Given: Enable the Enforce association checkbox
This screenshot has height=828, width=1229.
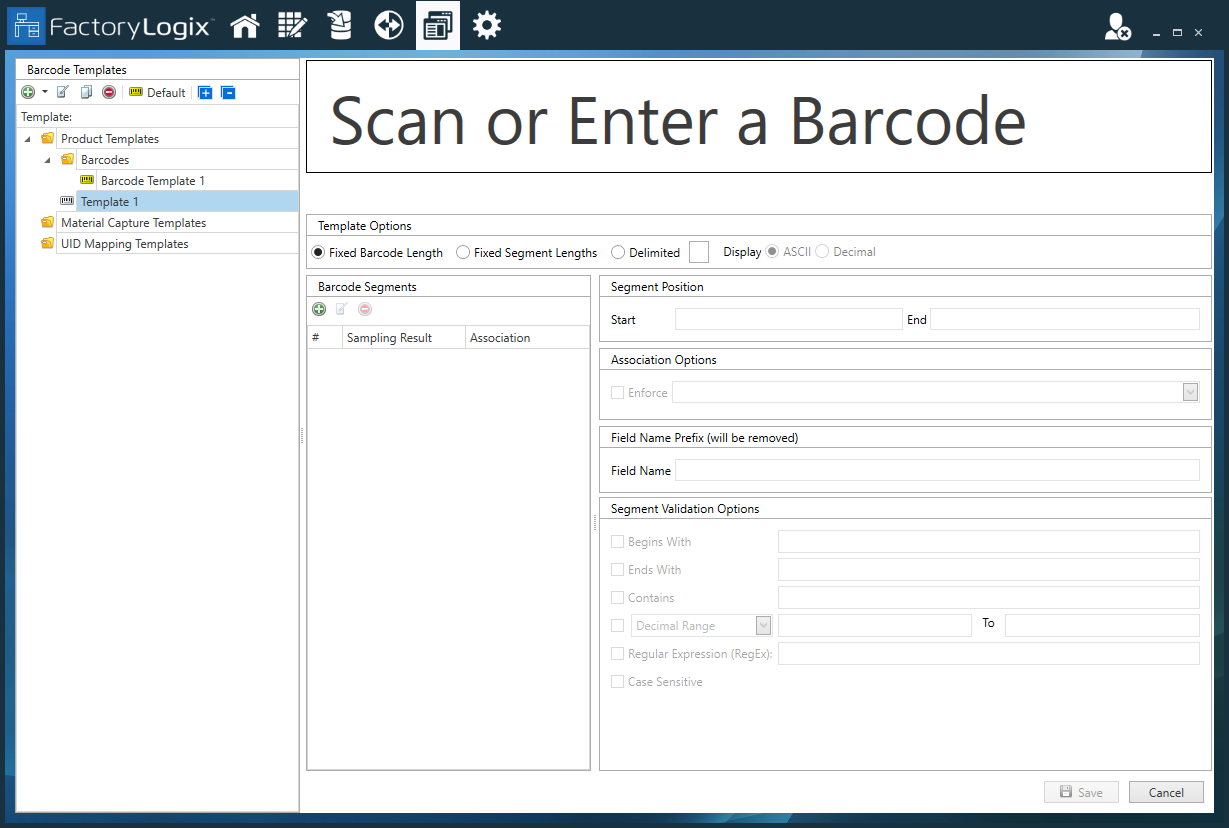Looking at the screenshot, I should click(x=617, y=392).
